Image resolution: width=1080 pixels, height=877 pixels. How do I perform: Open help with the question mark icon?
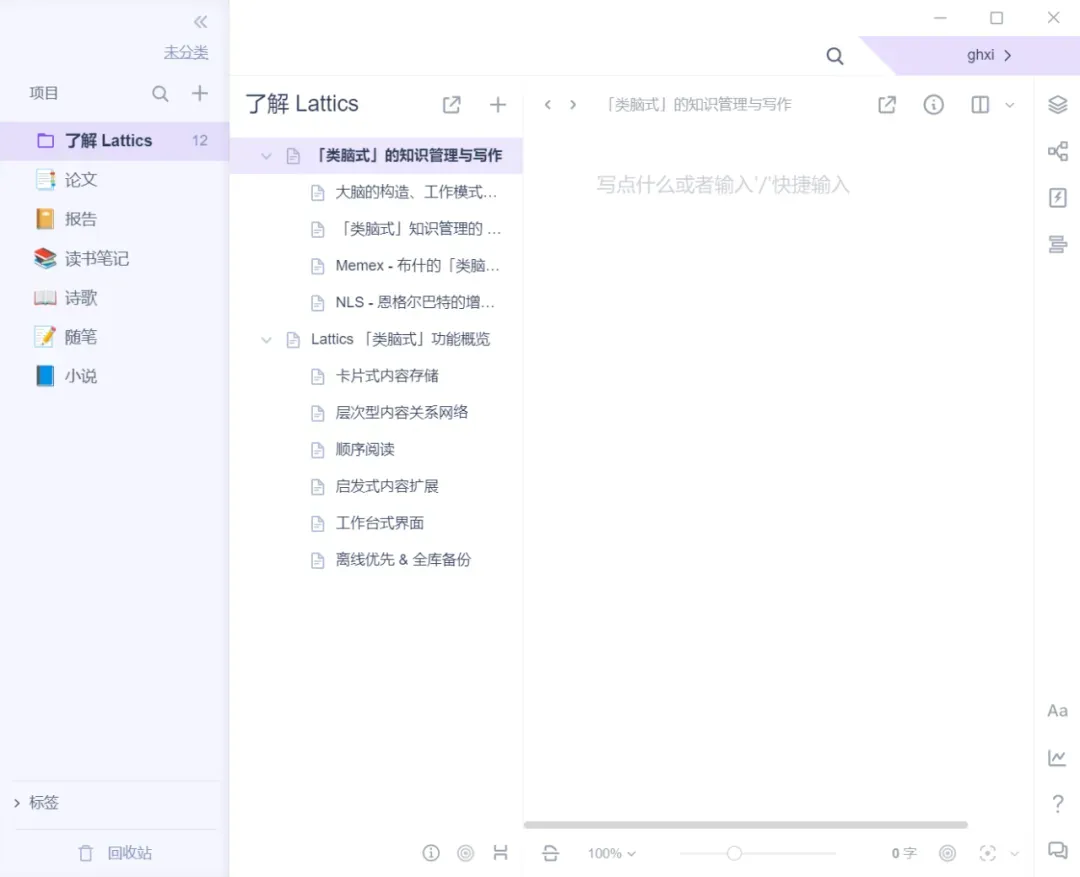coord(1057,804)
